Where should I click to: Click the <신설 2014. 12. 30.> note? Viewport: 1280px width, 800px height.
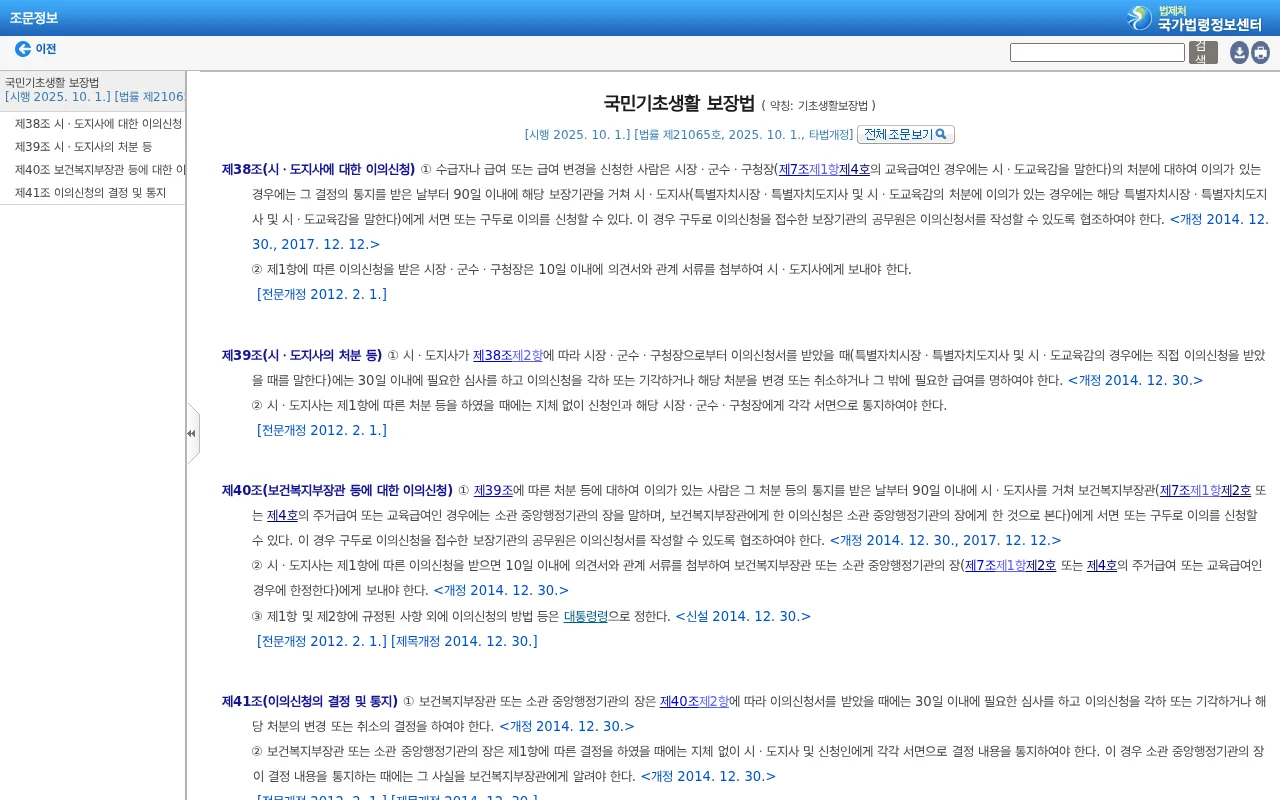pyautogui.click(x=743, y=616)
